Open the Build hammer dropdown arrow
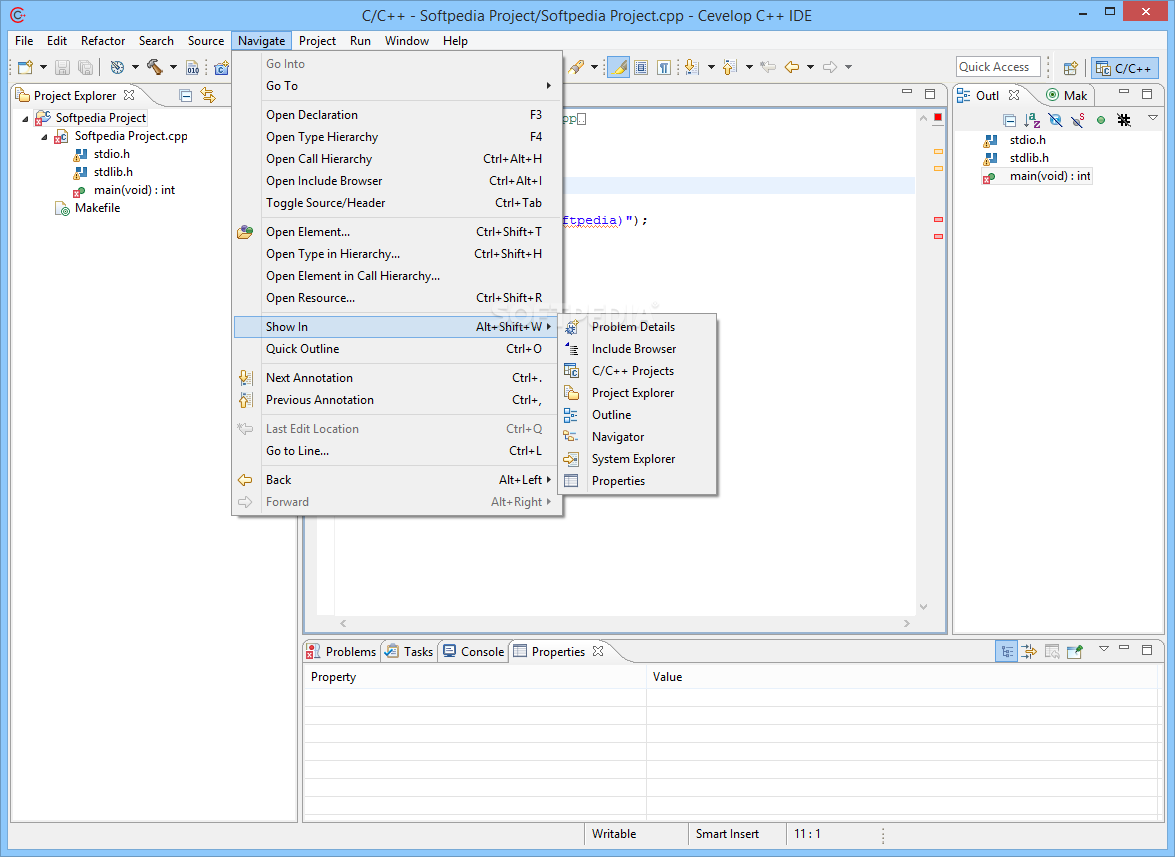 point(173,67)
